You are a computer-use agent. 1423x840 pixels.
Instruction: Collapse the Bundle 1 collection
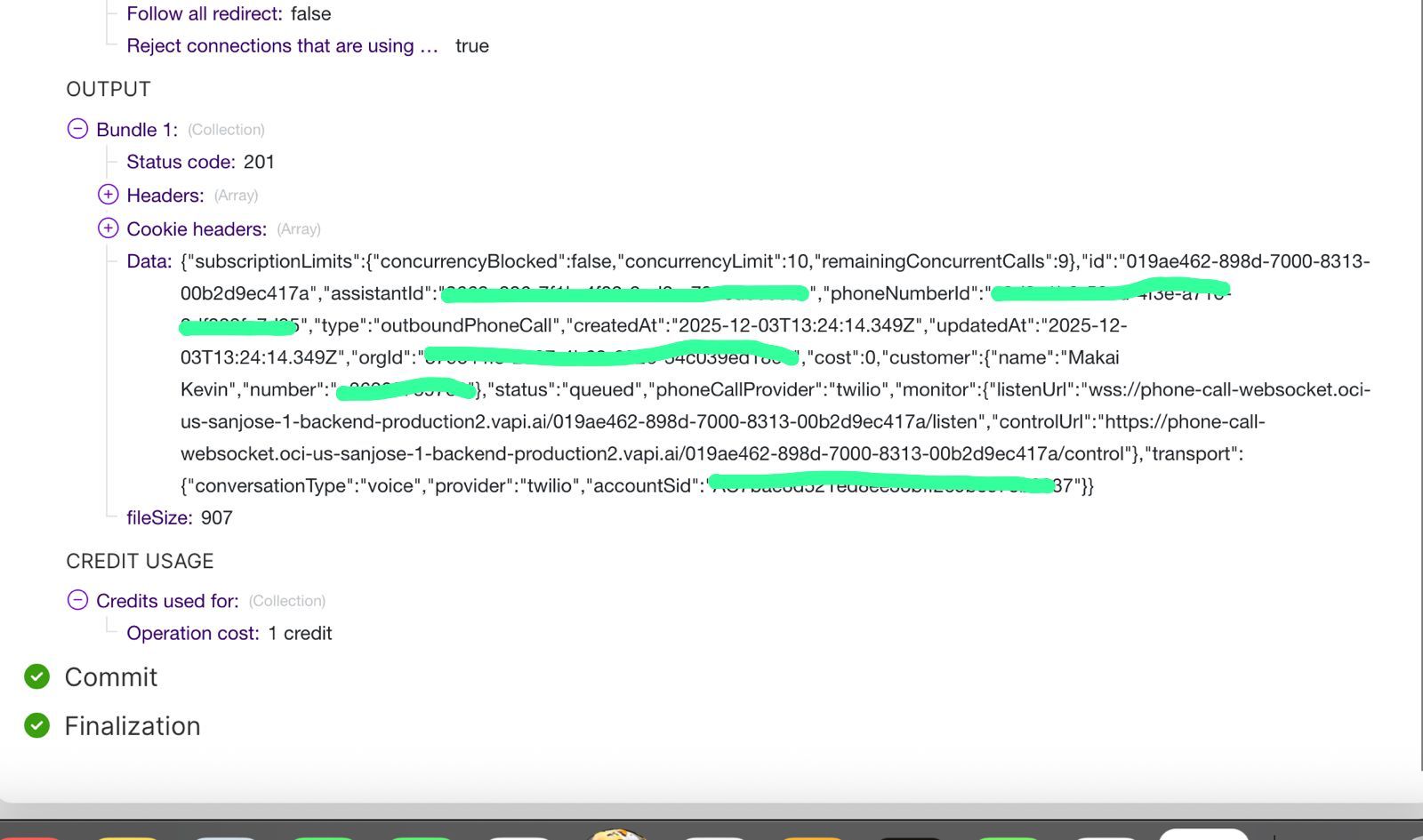(77, 129)
